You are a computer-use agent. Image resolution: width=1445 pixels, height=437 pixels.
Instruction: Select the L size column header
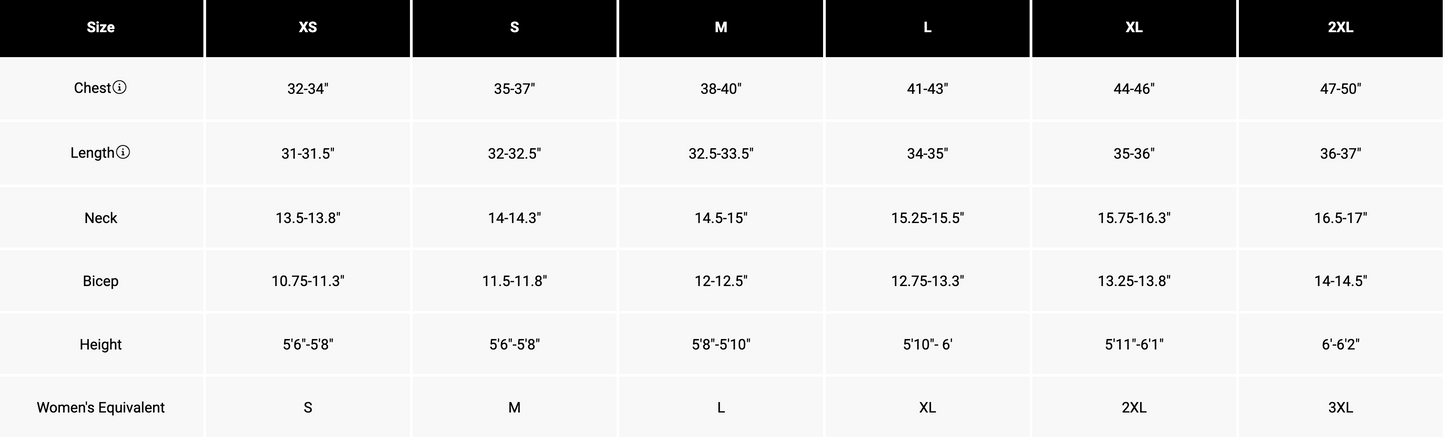[927, 28]
